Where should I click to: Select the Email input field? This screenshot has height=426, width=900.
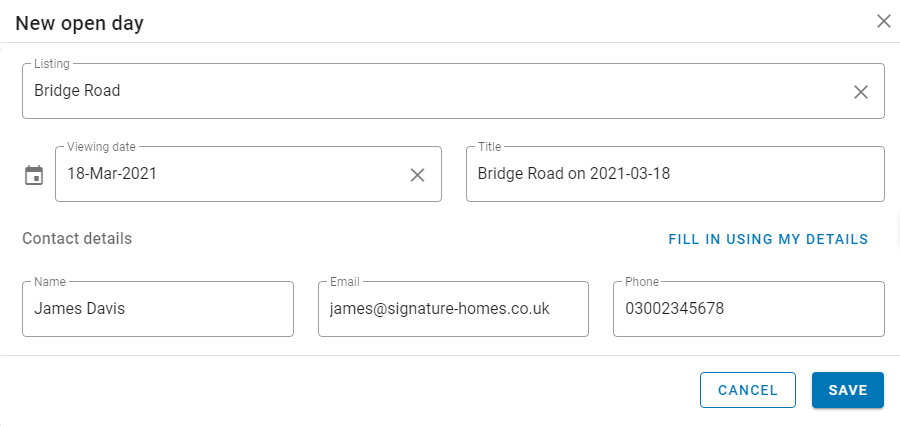[453, 309]
